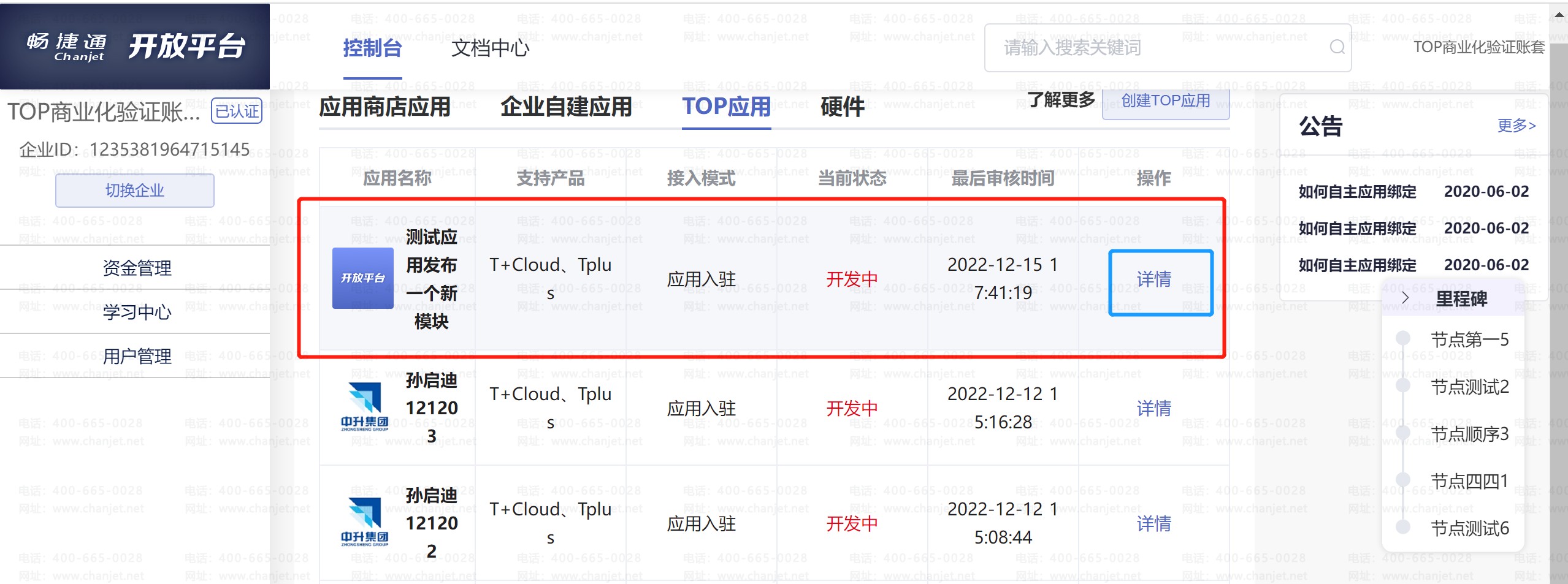Screen dimensions: 1568x584
Task: Open the 用户管理 sidebar menu
Action: (x=137, y=356)
